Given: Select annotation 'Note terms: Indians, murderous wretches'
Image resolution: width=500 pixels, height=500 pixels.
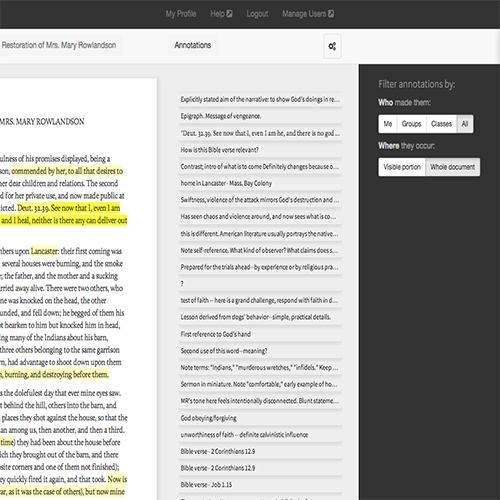Looking at the screenshot, I should click(260, 367).
